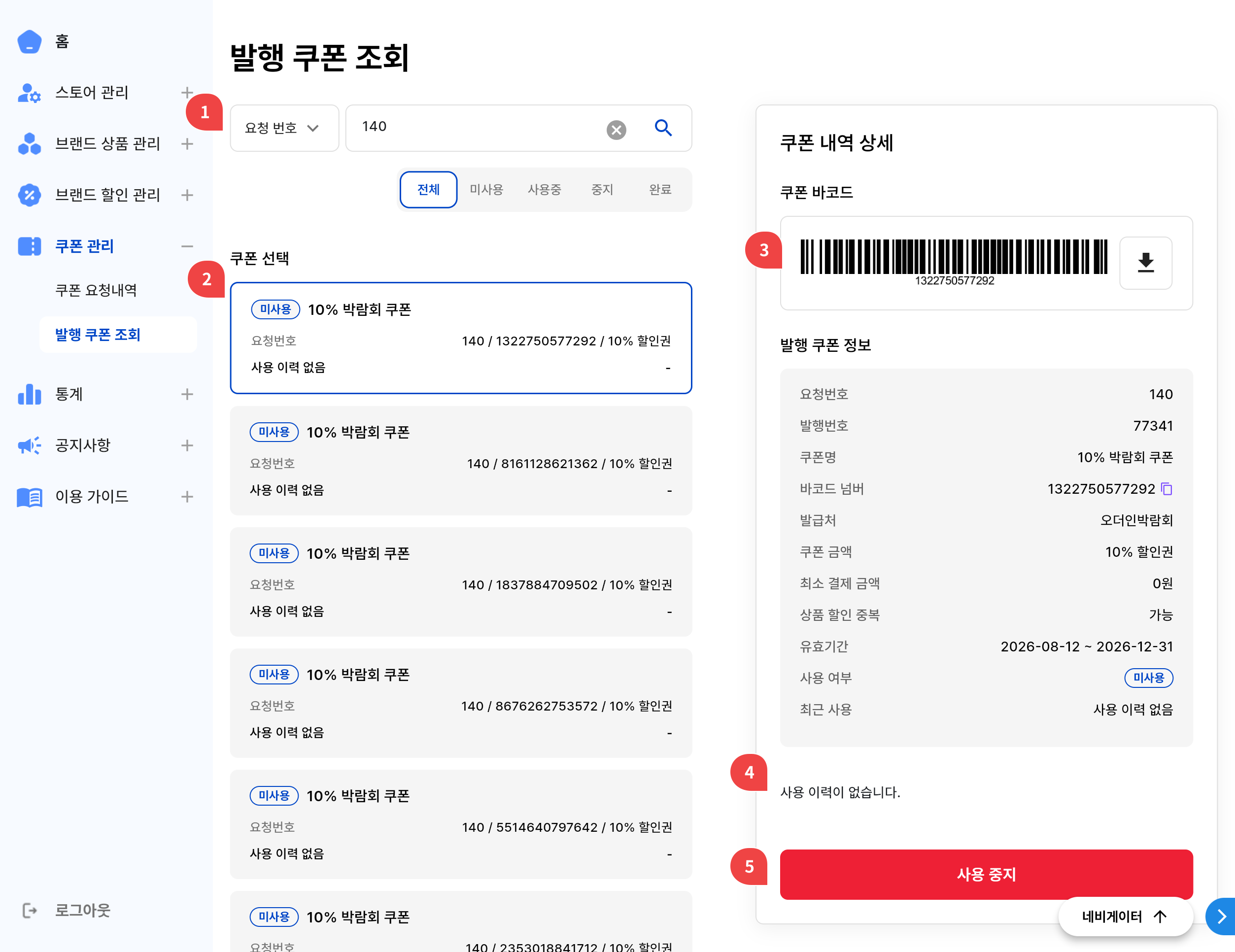Image resolution: width=1235 pixels, height=952 pixels.
Task: Expand the 이용 가이드 menu
Action: 187,497
